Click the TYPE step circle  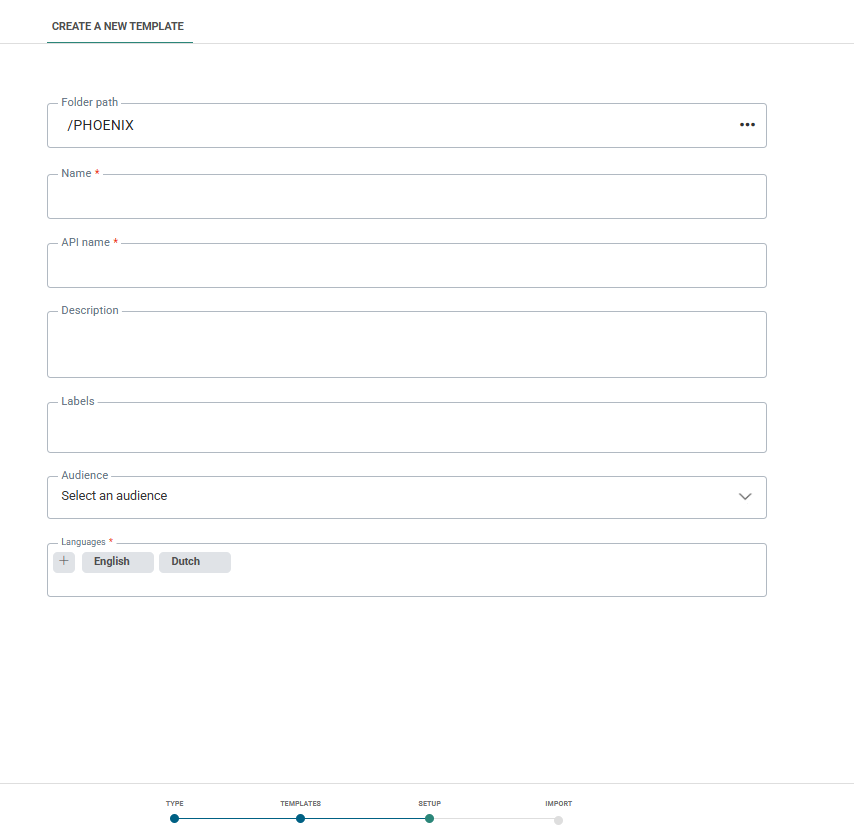(174, 819)
